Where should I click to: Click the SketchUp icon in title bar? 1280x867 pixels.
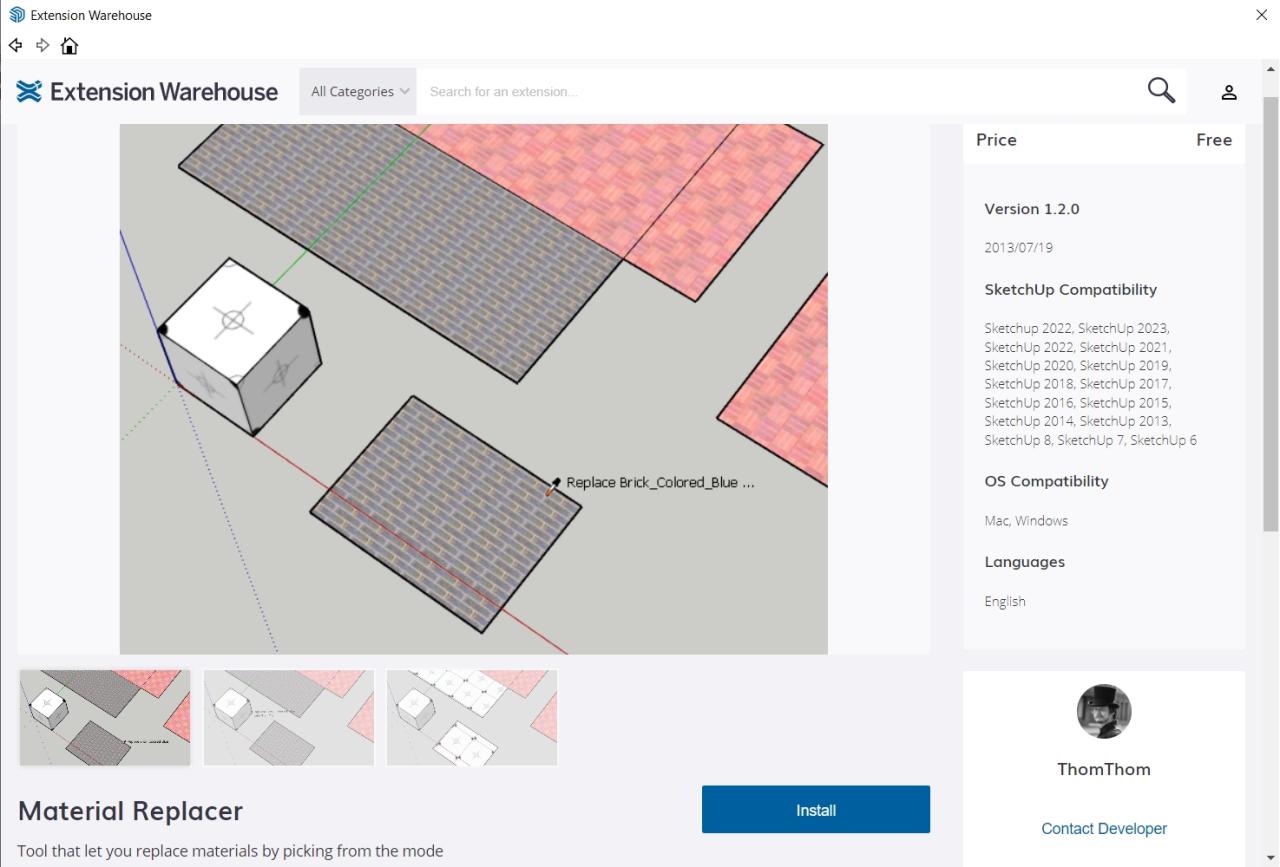pyautogui.click(x=16, y=15)
